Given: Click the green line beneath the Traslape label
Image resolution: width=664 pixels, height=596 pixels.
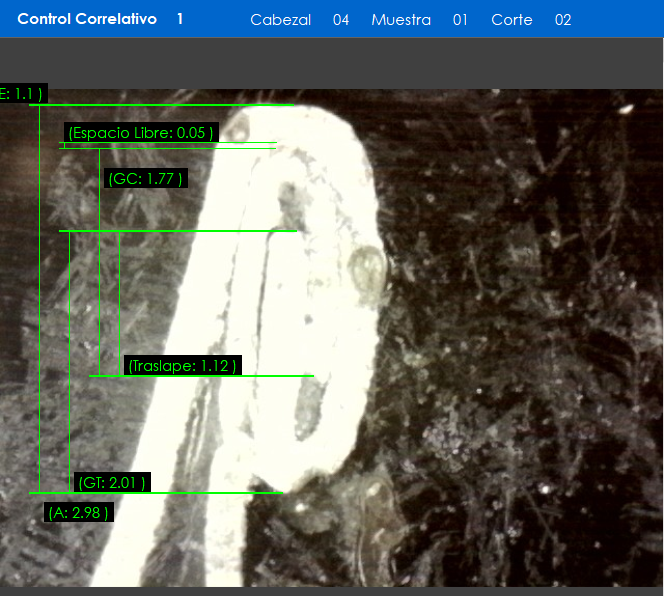Looking at the screenshot, I should (x=200, y=377).
